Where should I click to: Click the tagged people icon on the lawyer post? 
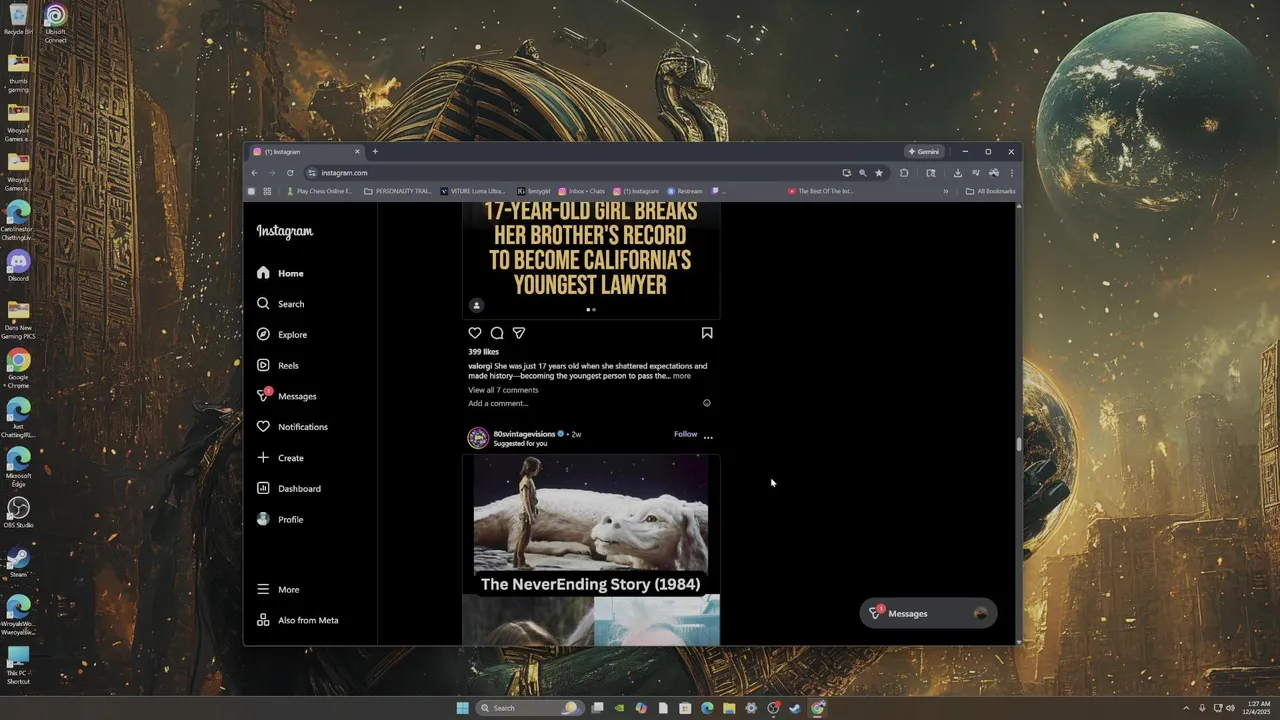pos(476,306)
